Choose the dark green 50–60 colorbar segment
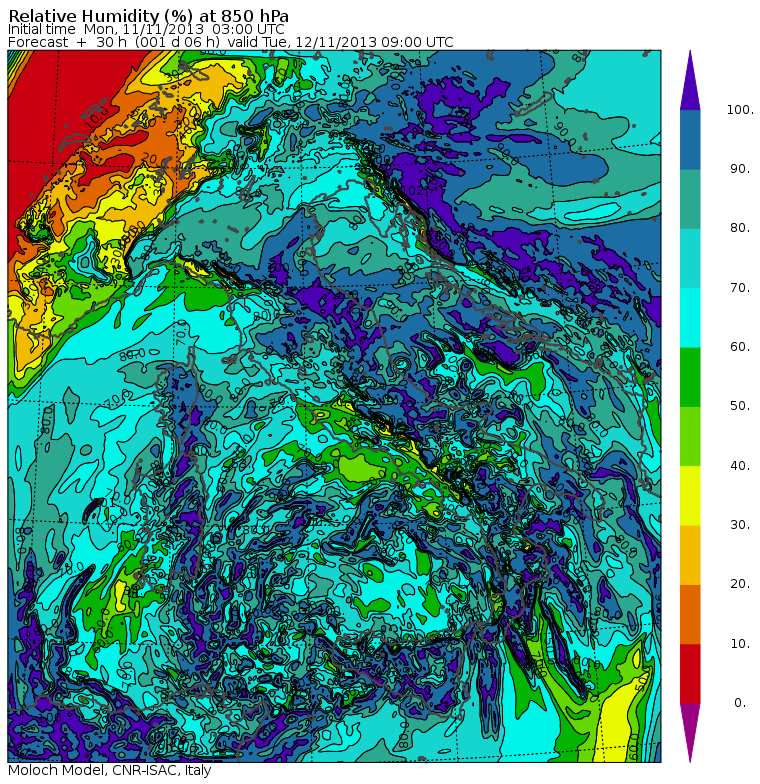Viewport: 760px width, 784px height. tap(690, 377)
